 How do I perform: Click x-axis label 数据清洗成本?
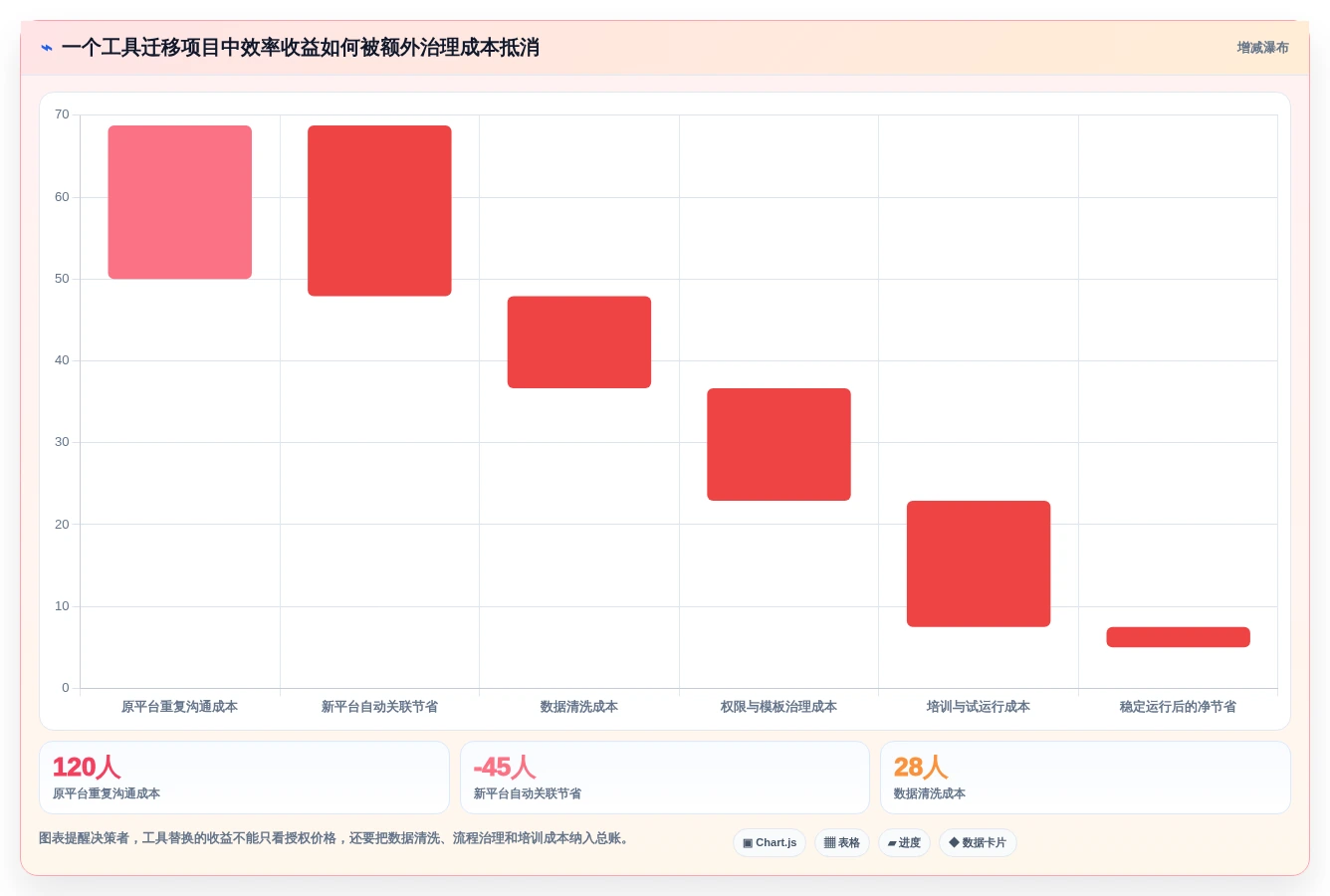579,707
